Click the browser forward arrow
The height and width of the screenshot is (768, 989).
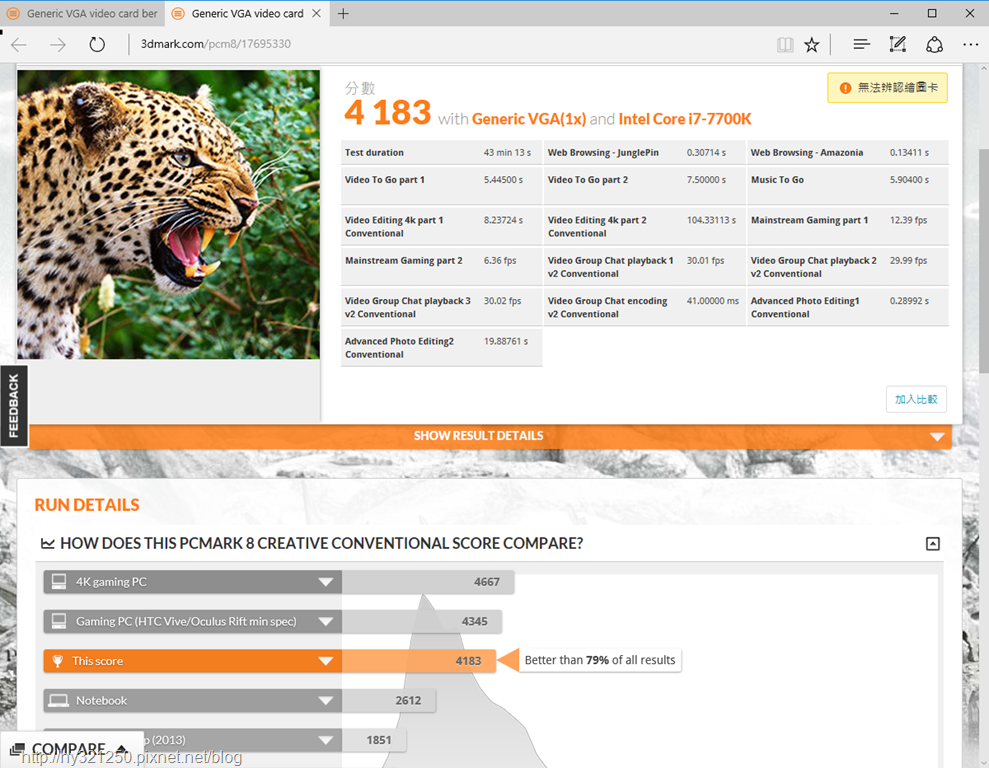(58, 45)
